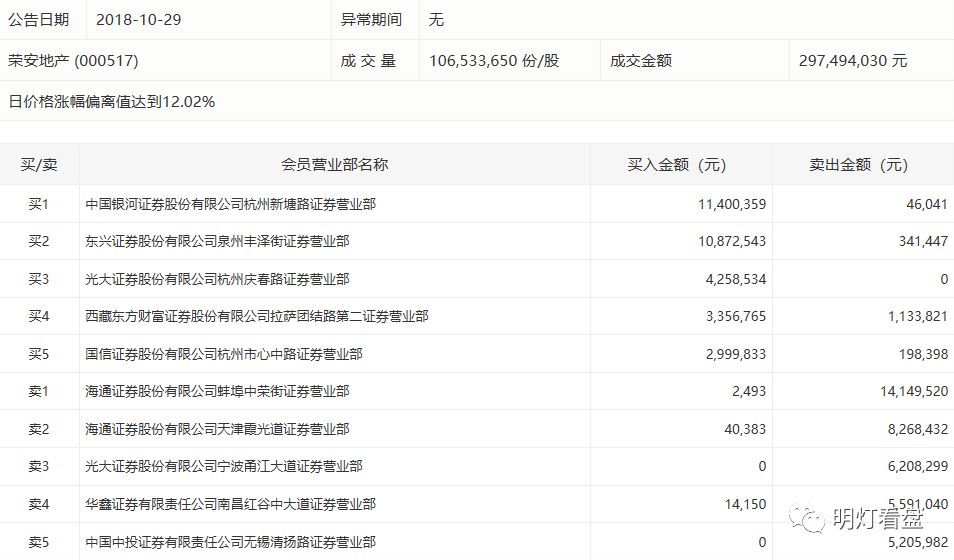Select 中国中投证券无锡清扬路证券营业部 row name

(x=231, y=542)
